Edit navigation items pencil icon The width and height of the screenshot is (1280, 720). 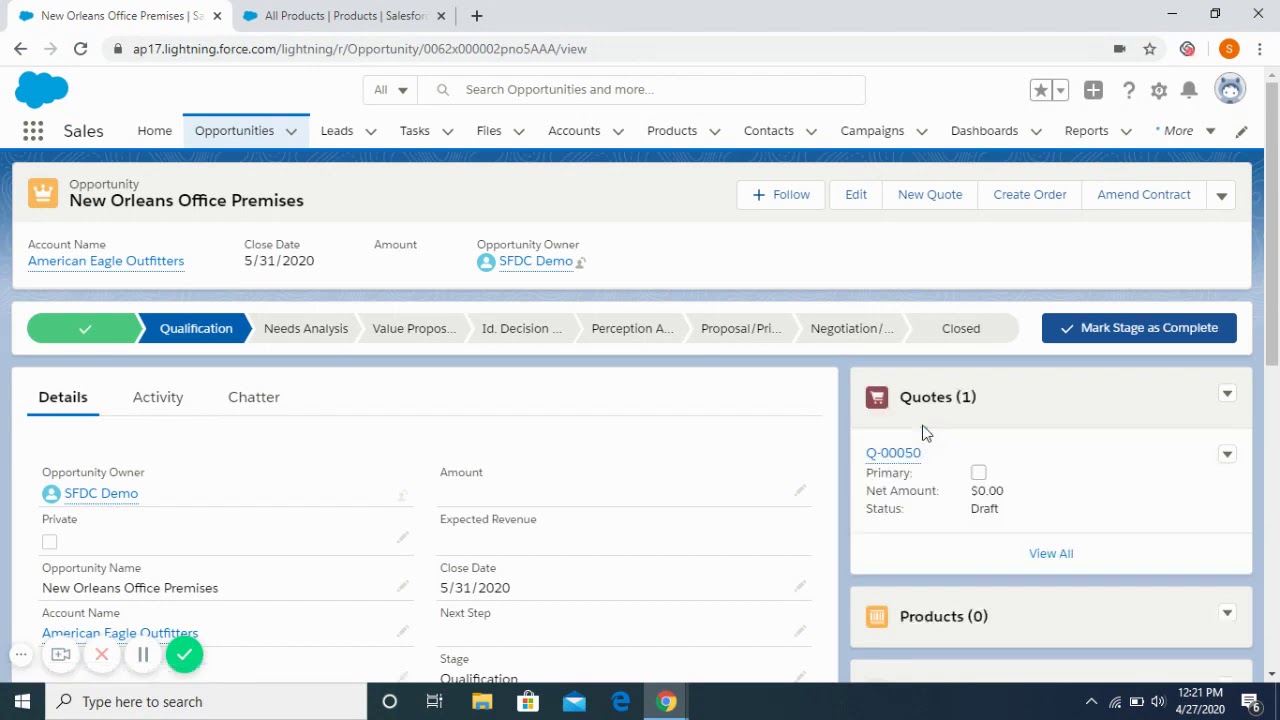[1242, 131]
